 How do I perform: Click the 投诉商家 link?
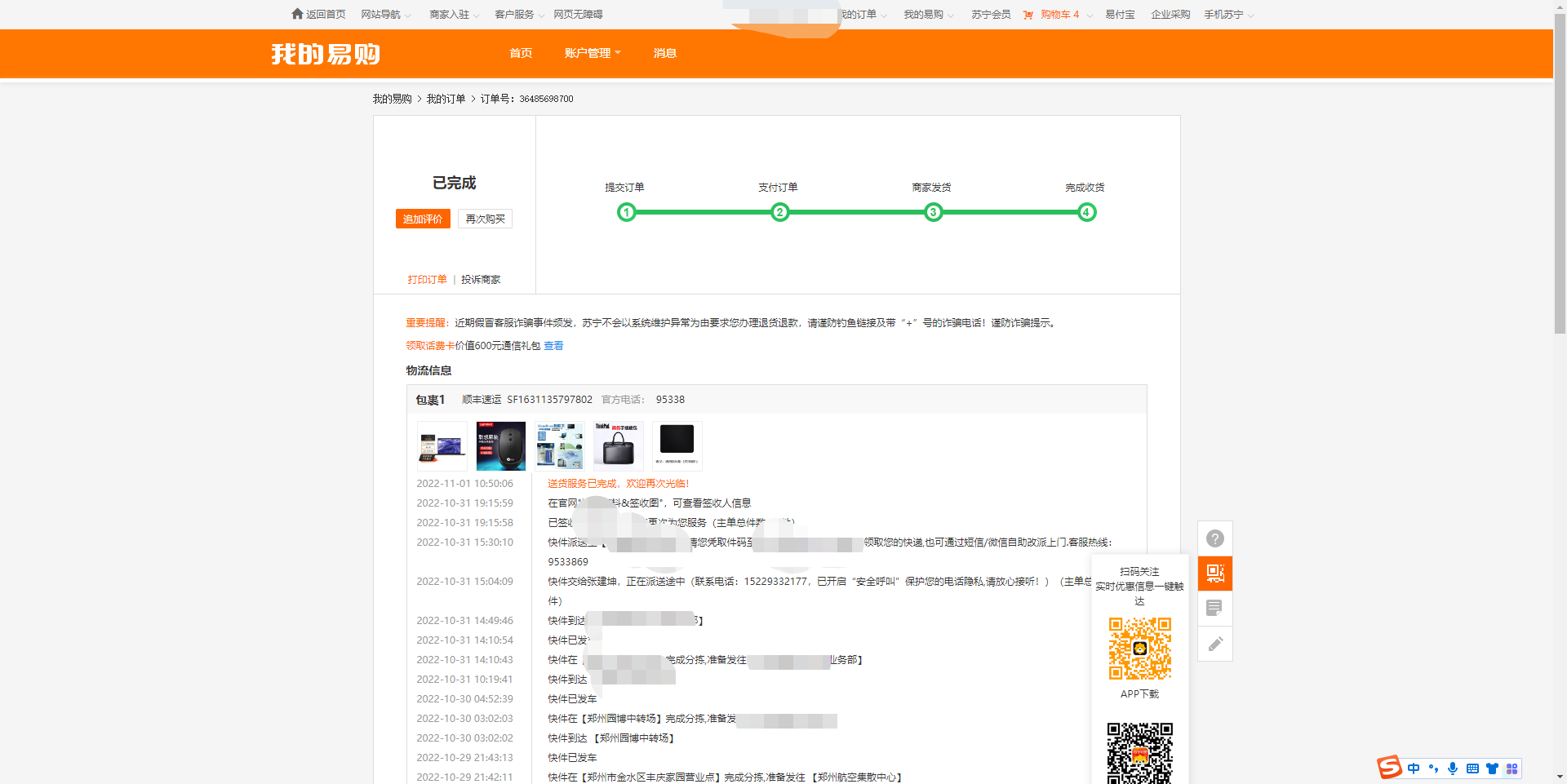(481, 280)
